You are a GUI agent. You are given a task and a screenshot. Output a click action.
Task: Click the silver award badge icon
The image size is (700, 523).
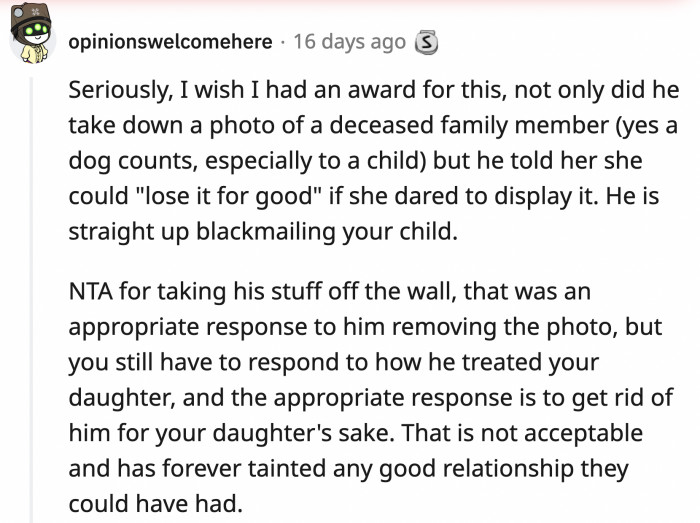click(426, 42)
